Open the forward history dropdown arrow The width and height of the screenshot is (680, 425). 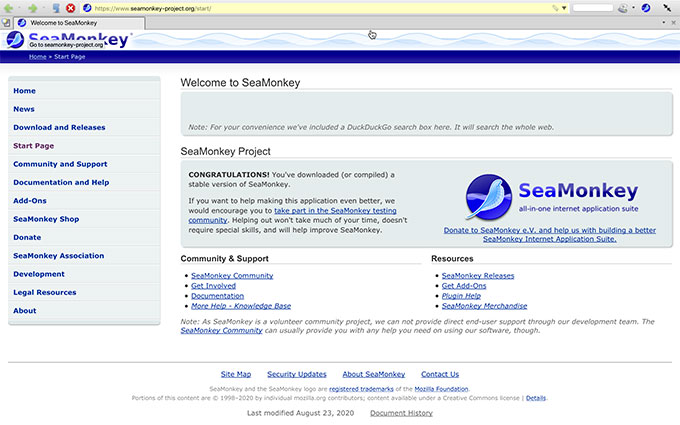pos(43,8)
